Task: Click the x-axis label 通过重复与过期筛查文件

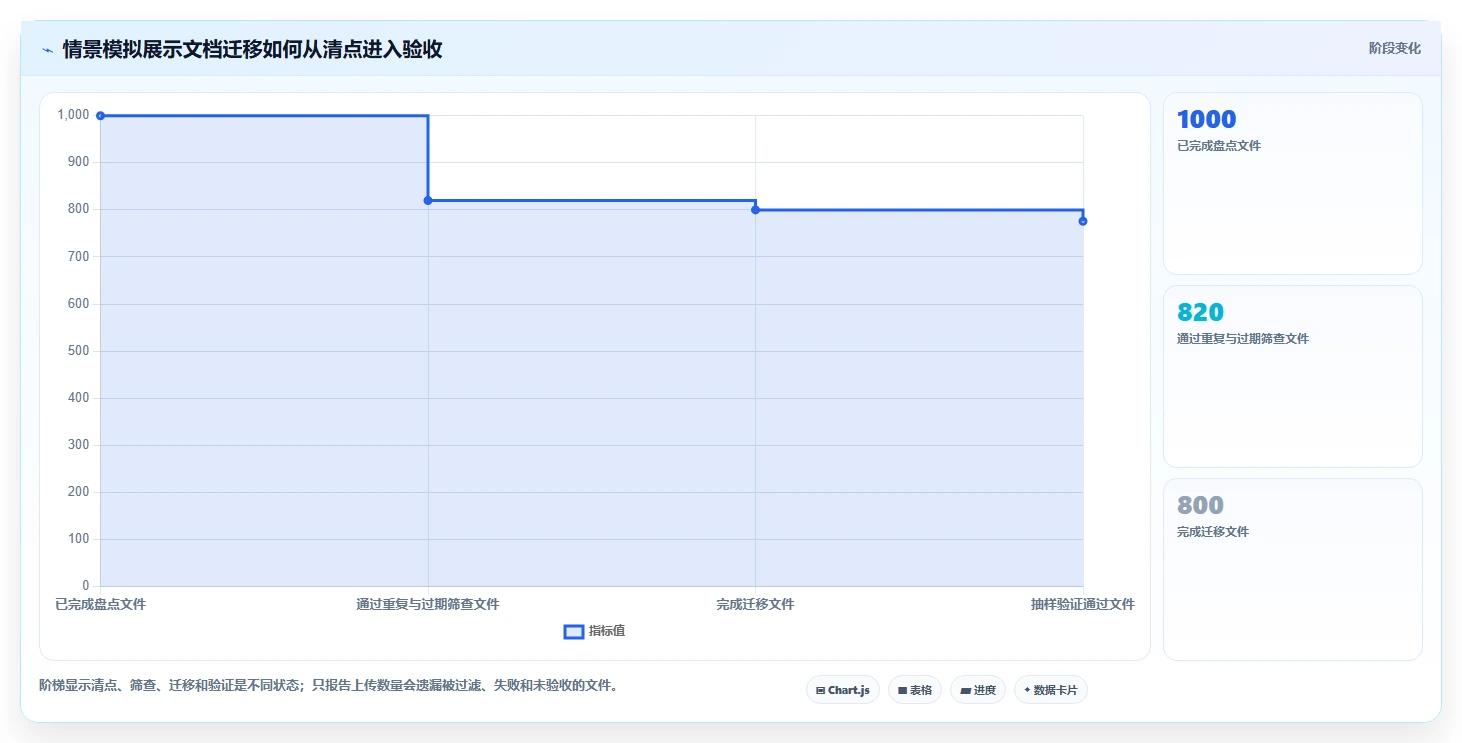Action: [x=428, y=605]
